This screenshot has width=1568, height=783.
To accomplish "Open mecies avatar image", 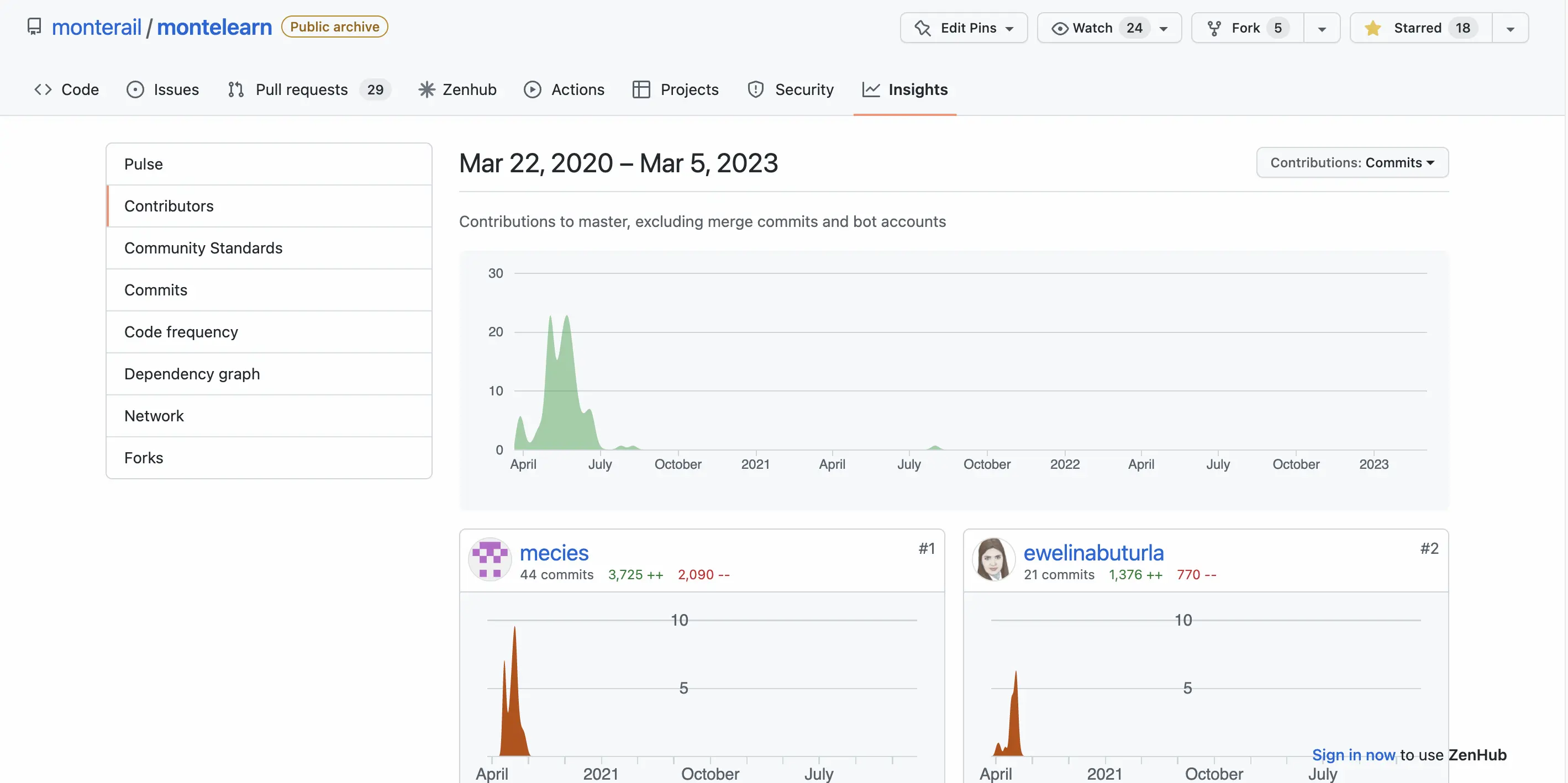I will [490, 558].
